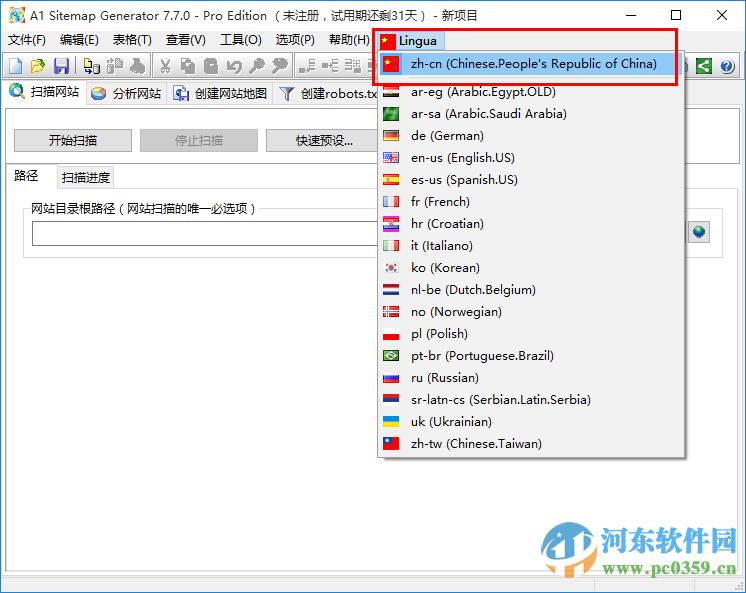
Task: Click the Cut scissors toolbar icon
Action: 165,66
